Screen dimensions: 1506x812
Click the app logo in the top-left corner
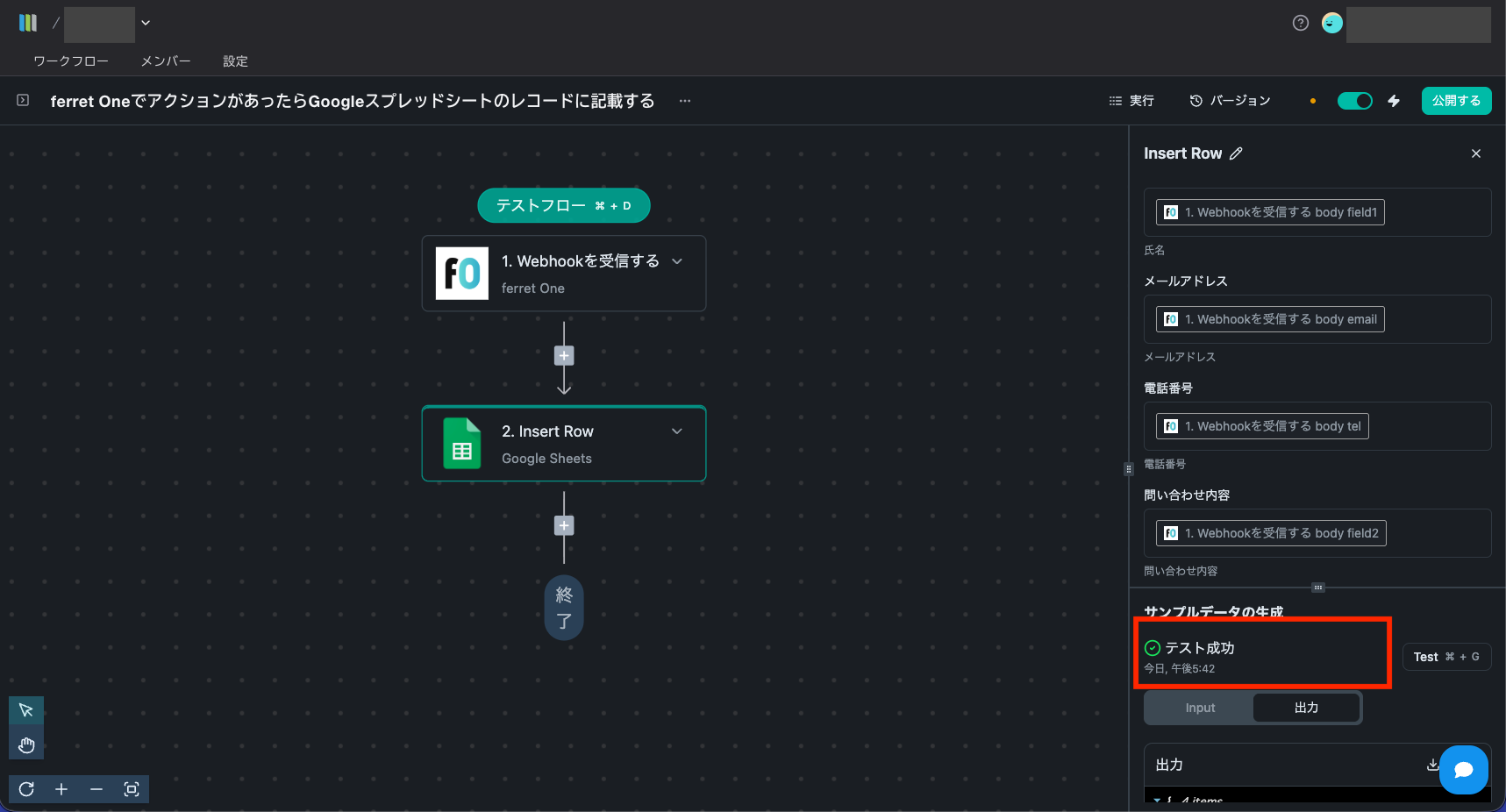pos(28,23)
